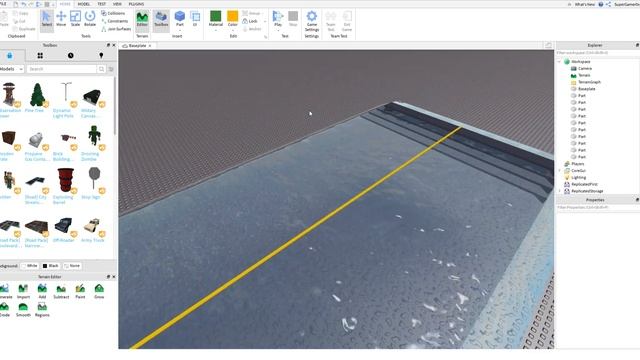Open the PLUGINS ribbon tab

point(136,4)
